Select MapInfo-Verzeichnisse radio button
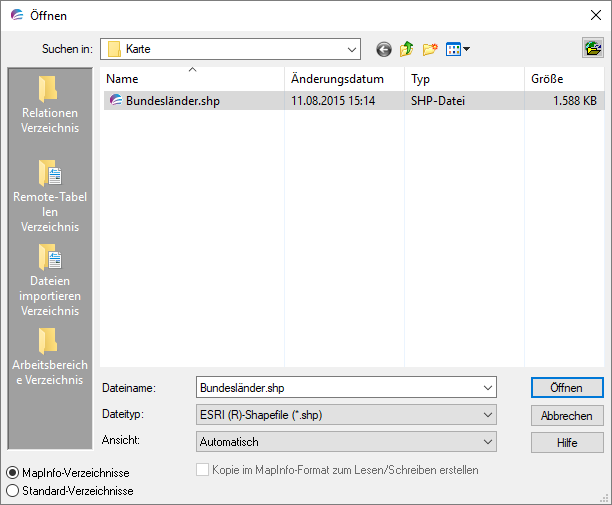Screen dimensions: 612x505 (x=12, y=473)
